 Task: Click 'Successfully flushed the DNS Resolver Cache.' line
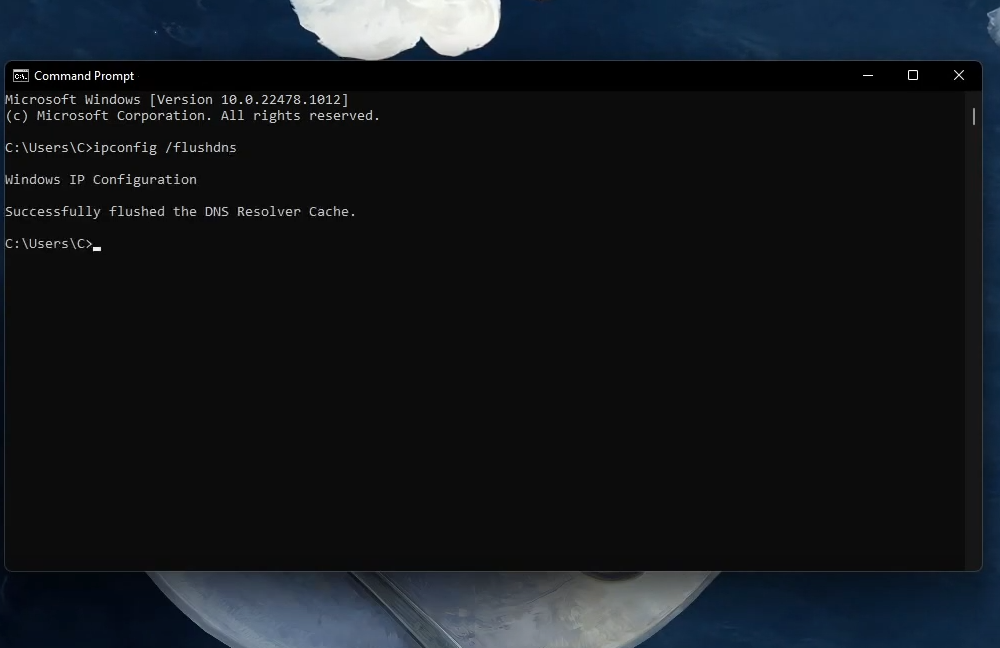(x=180, y=211)
